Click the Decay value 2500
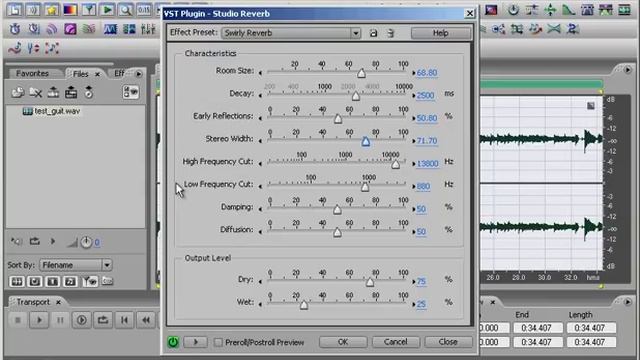640x360 pixels. [425, 96]
